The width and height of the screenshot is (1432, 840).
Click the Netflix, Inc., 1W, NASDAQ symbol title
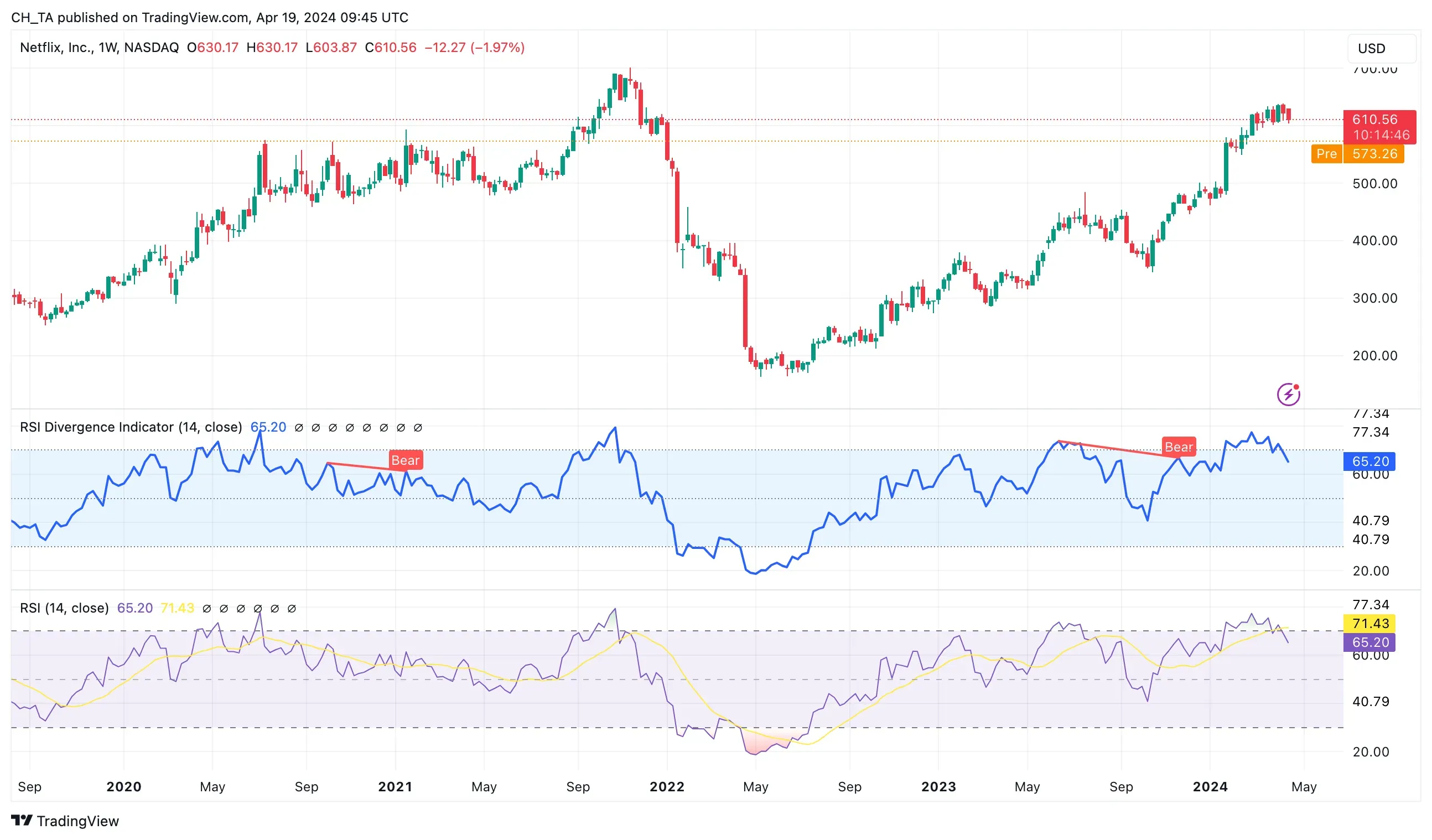point(100,47)
